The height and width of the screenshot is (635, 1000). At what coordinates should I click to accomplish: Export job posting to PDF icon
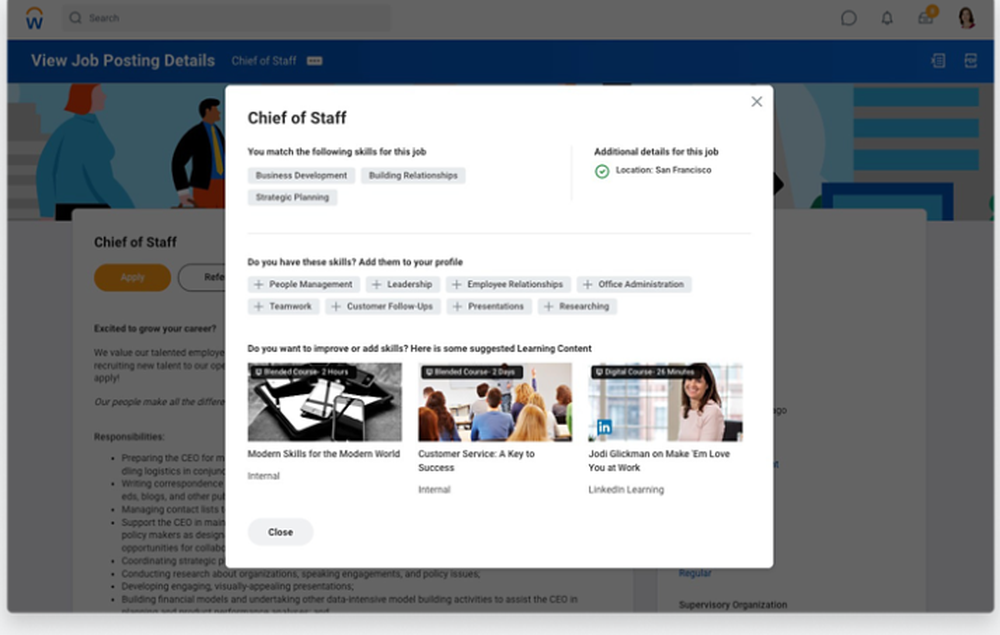[x=971, y=61]
